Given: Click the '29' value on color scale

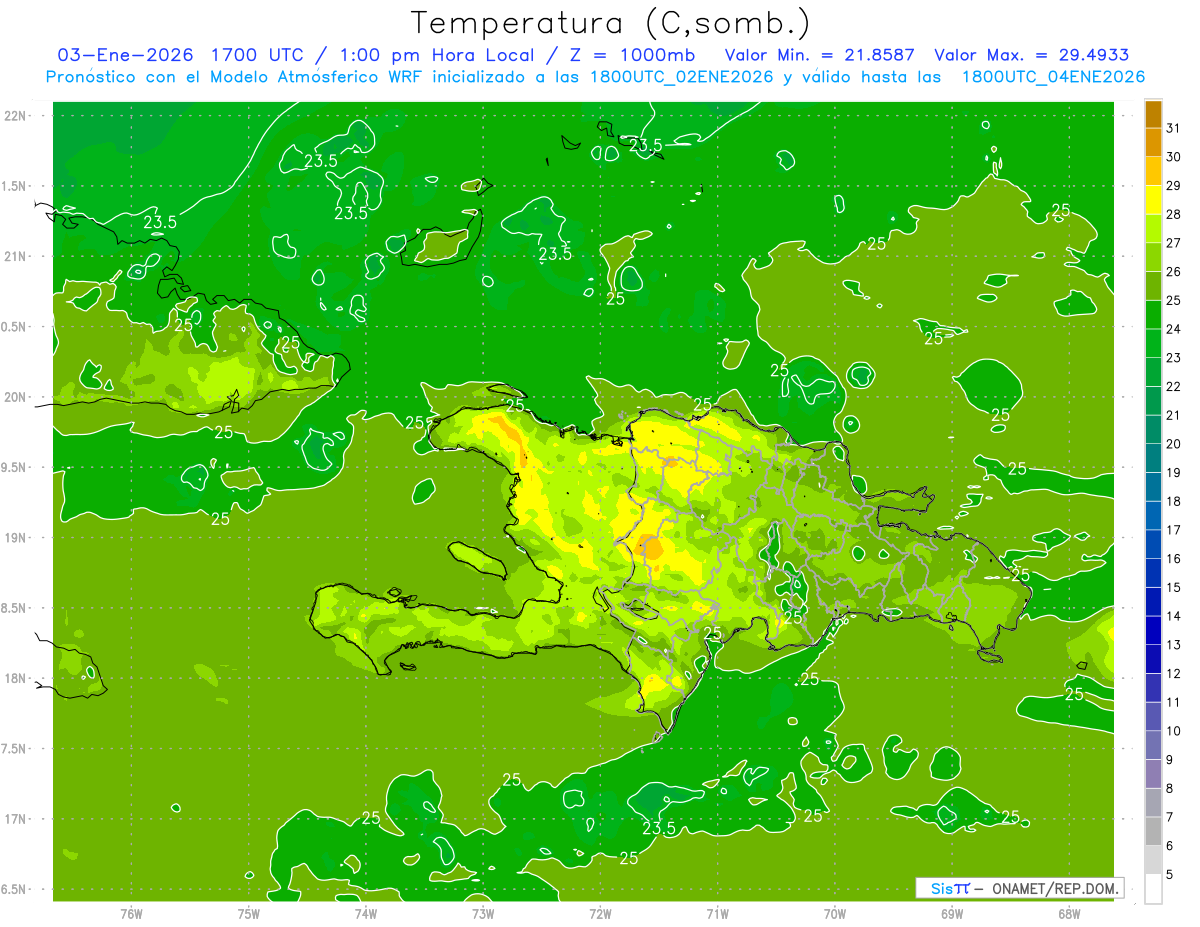Looking at the screenshot, I should pos(1174,185).
